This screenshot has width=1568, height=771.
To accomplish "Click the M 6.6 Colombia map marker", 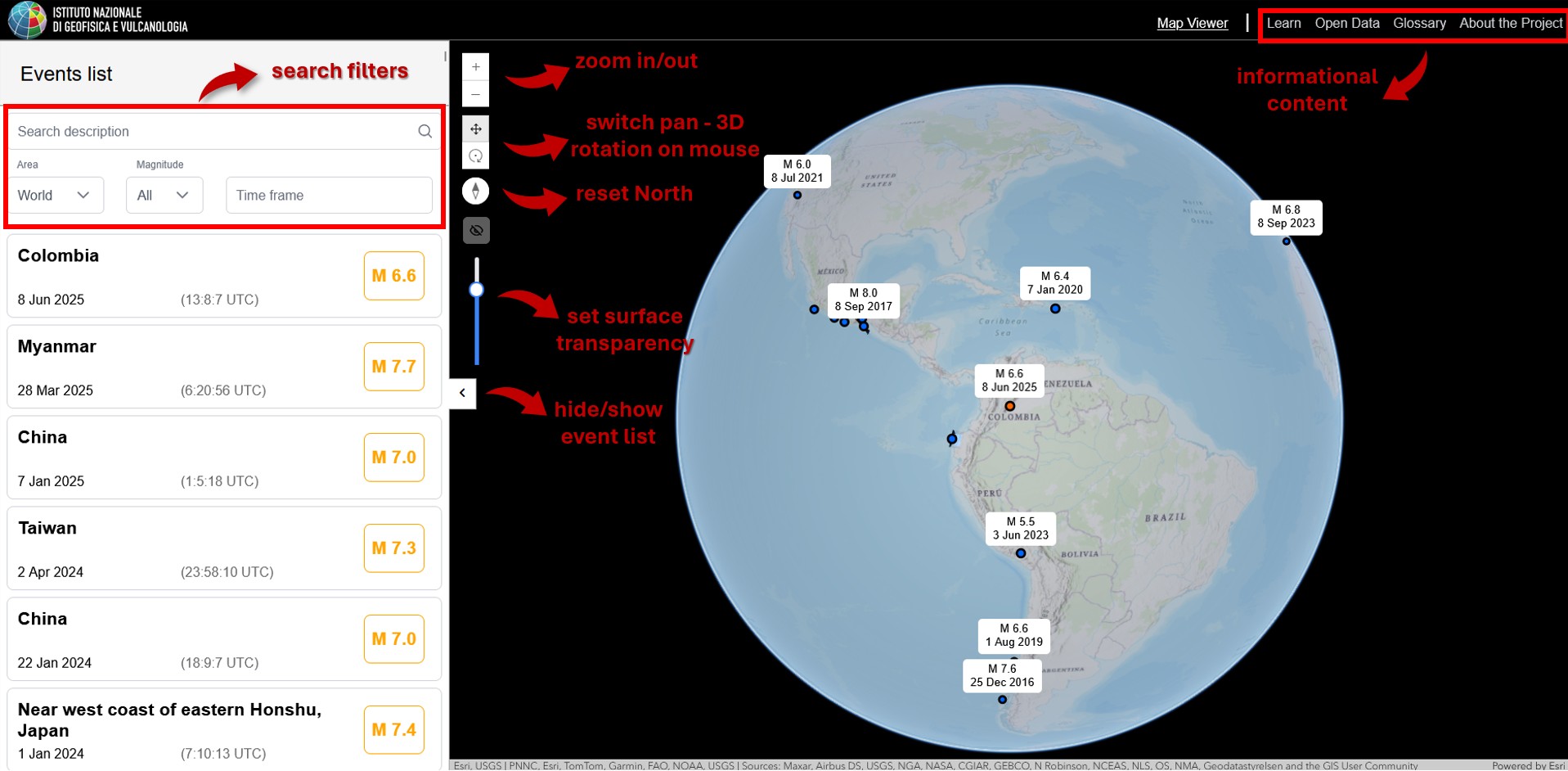I will pyautogui.click(x=1009, y=406).
